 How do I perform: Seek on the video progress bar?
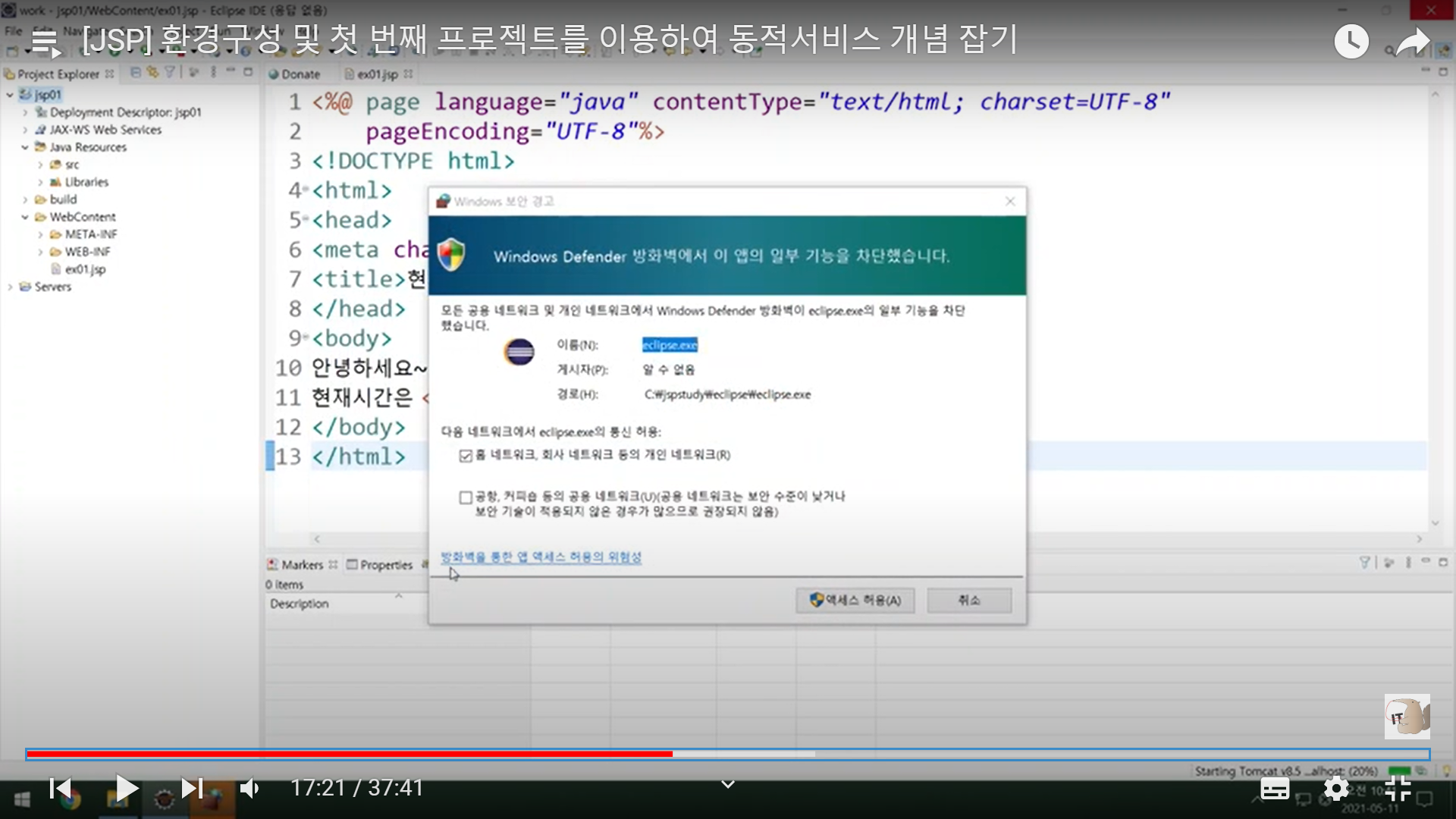(728, 754)
